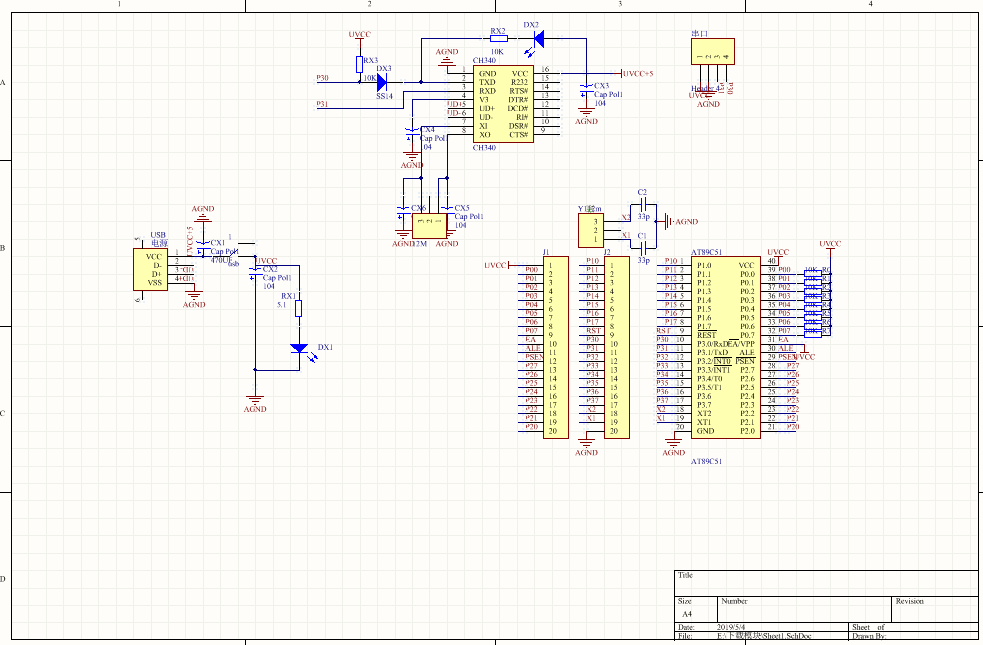Click the CX6 capacitor designator label
This screenshot has width=983, height=645.
point(418,208)
